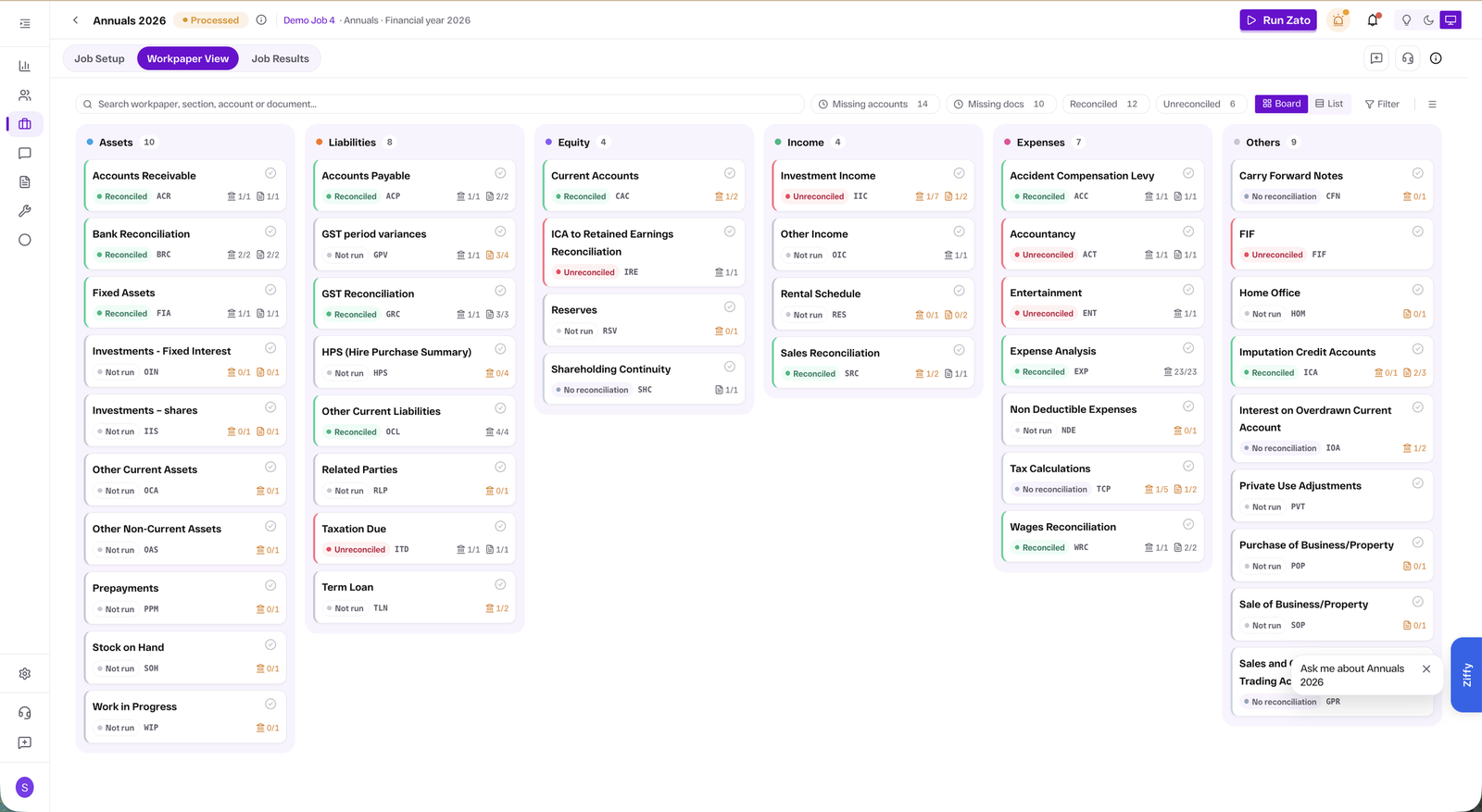Mark Investment Income card complete

coord(960,173)
